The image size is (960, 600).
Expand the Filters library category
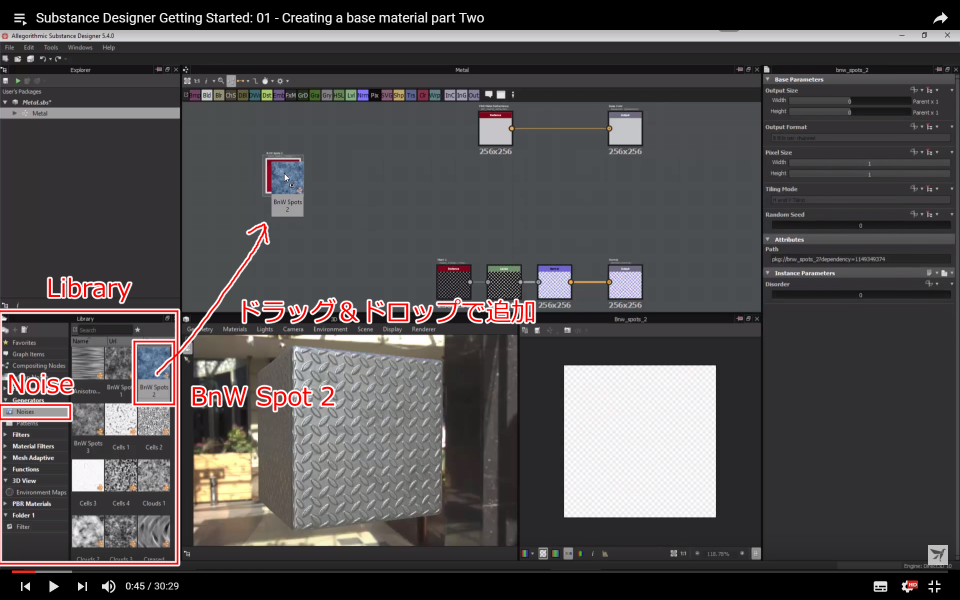pos(6,435)
